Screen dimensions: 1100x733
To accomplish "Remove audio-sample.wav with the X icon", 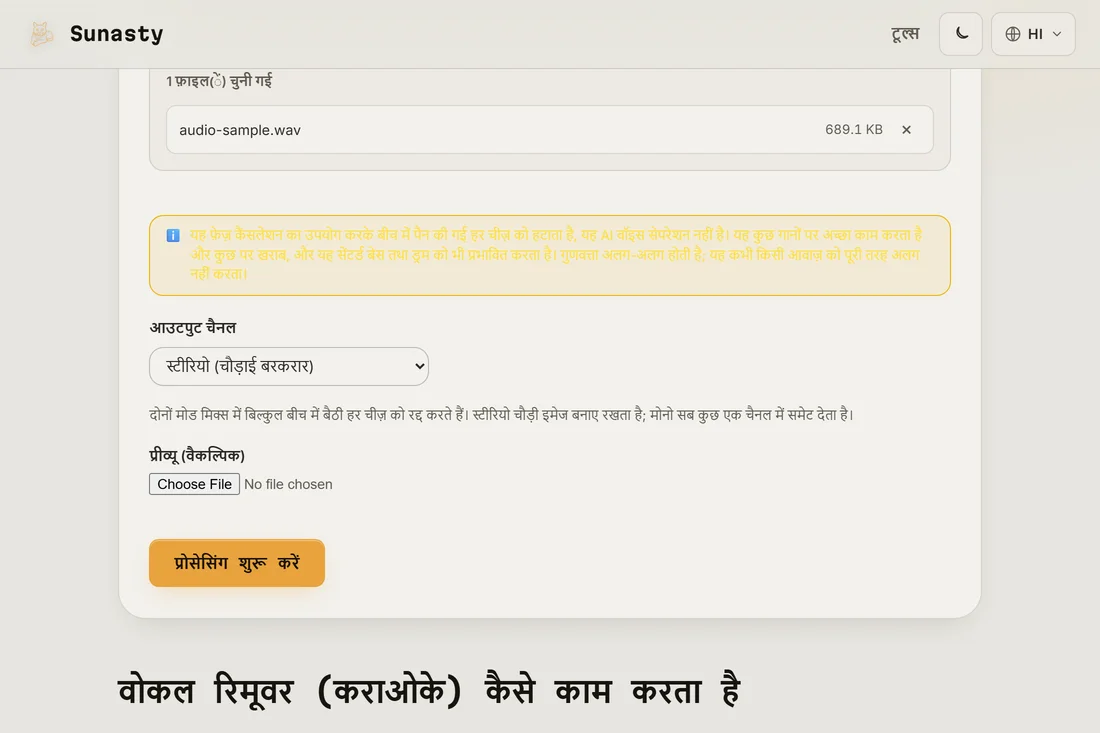I will (x=906, y=130).
